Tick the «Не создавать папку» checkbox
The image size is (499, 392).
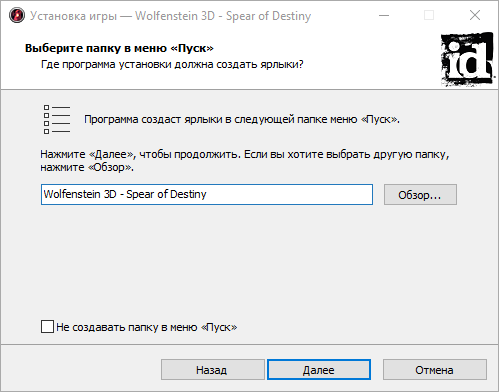pyautogui.click(x=47, y=327)
